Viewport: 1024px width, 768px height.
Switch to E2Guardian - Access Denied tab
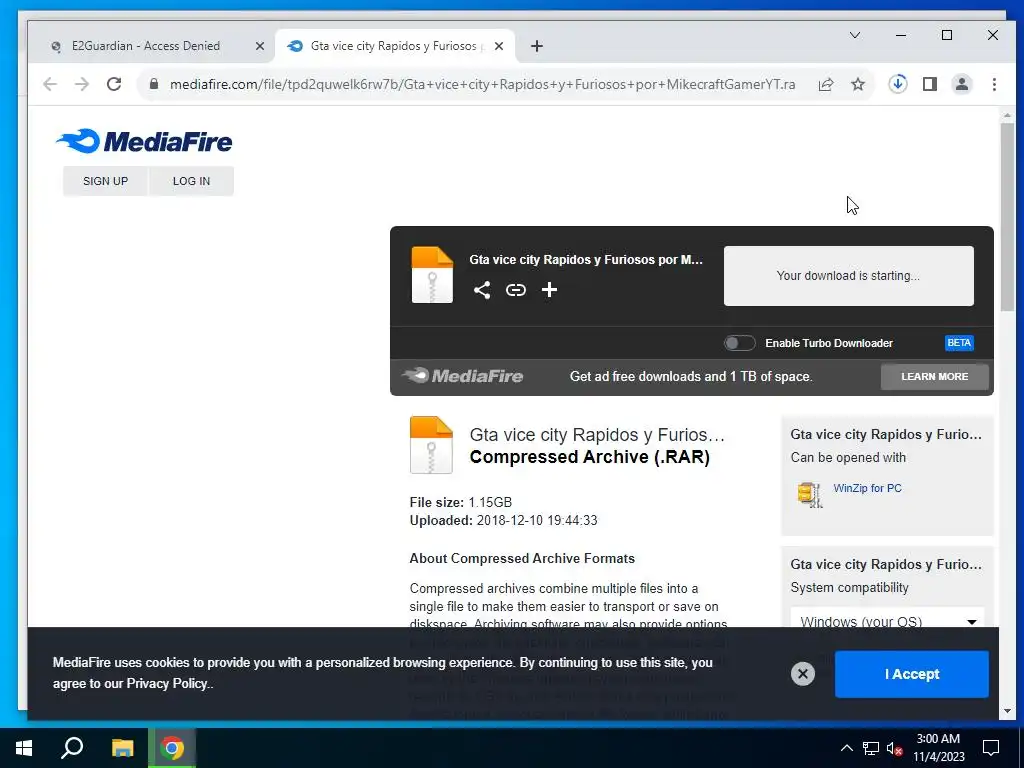click(146, 46)
